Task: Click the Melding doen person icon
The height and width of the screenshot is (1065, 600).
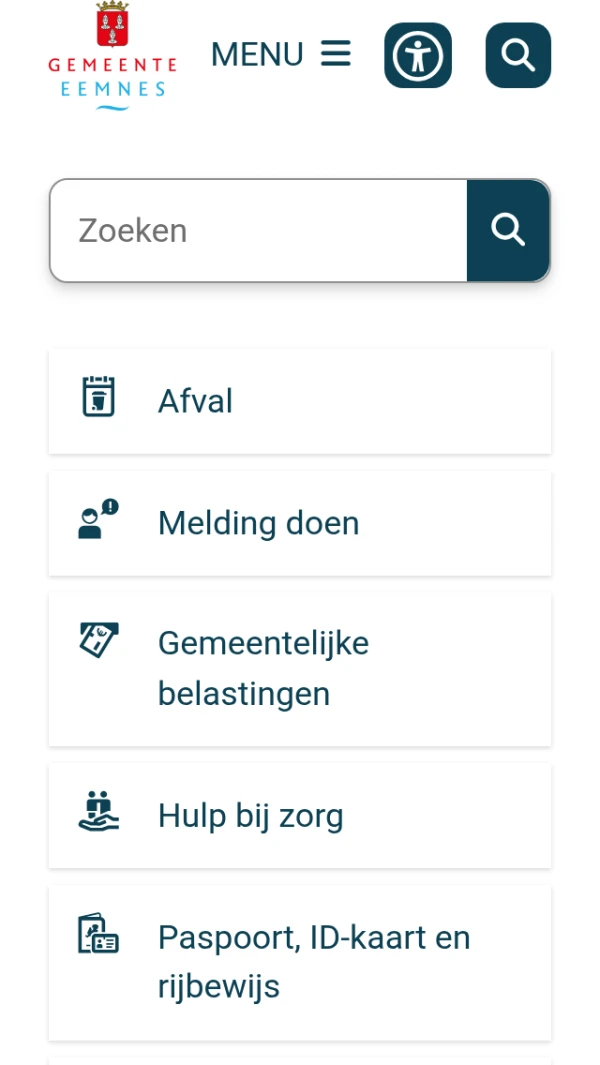Action: click(98, 521)
